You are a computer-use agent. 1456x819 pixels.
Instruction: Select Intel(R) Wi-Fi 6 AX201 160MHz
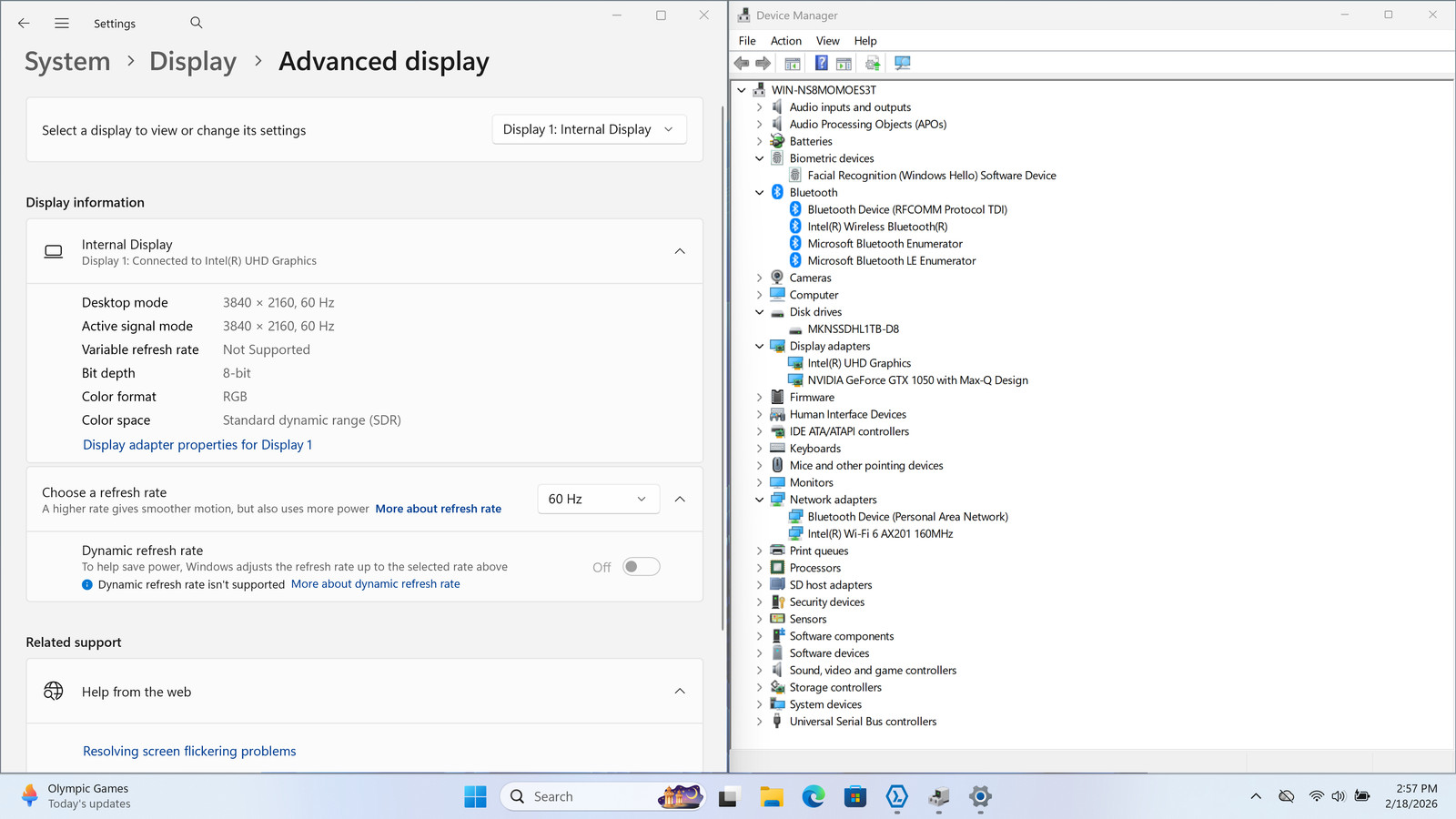tap(880, 534)
